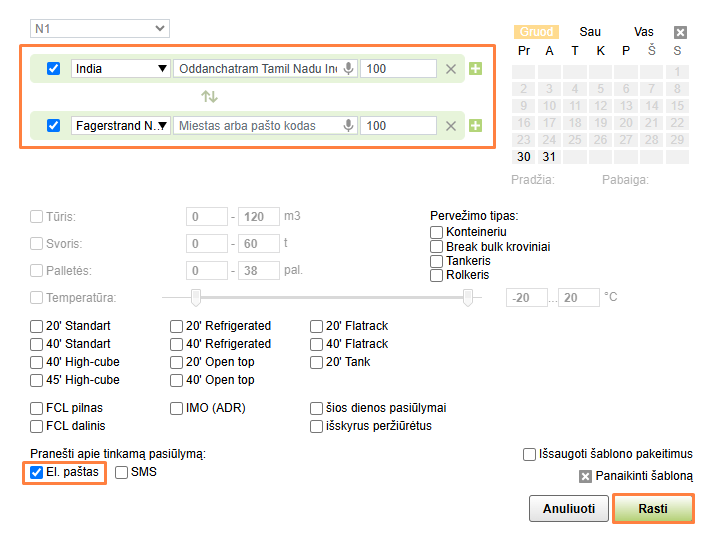This screenshot has width=711, height=540.
Task: Check the Tankeris transport type
Action: coord(436,261)
